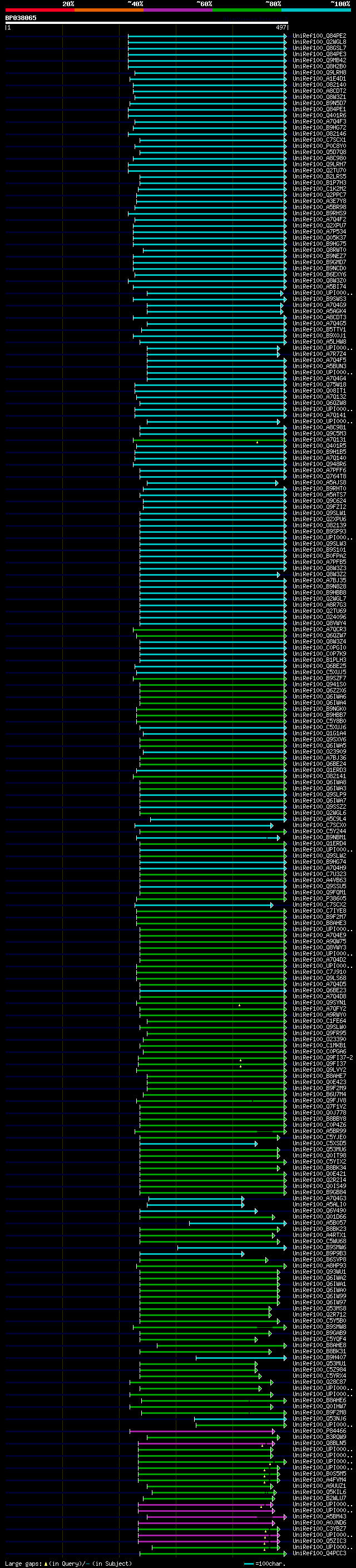Select hit label UniRef100_B9H407
The height and width of the screenshot is (1568, 356).
click(x=319, y=1357)
